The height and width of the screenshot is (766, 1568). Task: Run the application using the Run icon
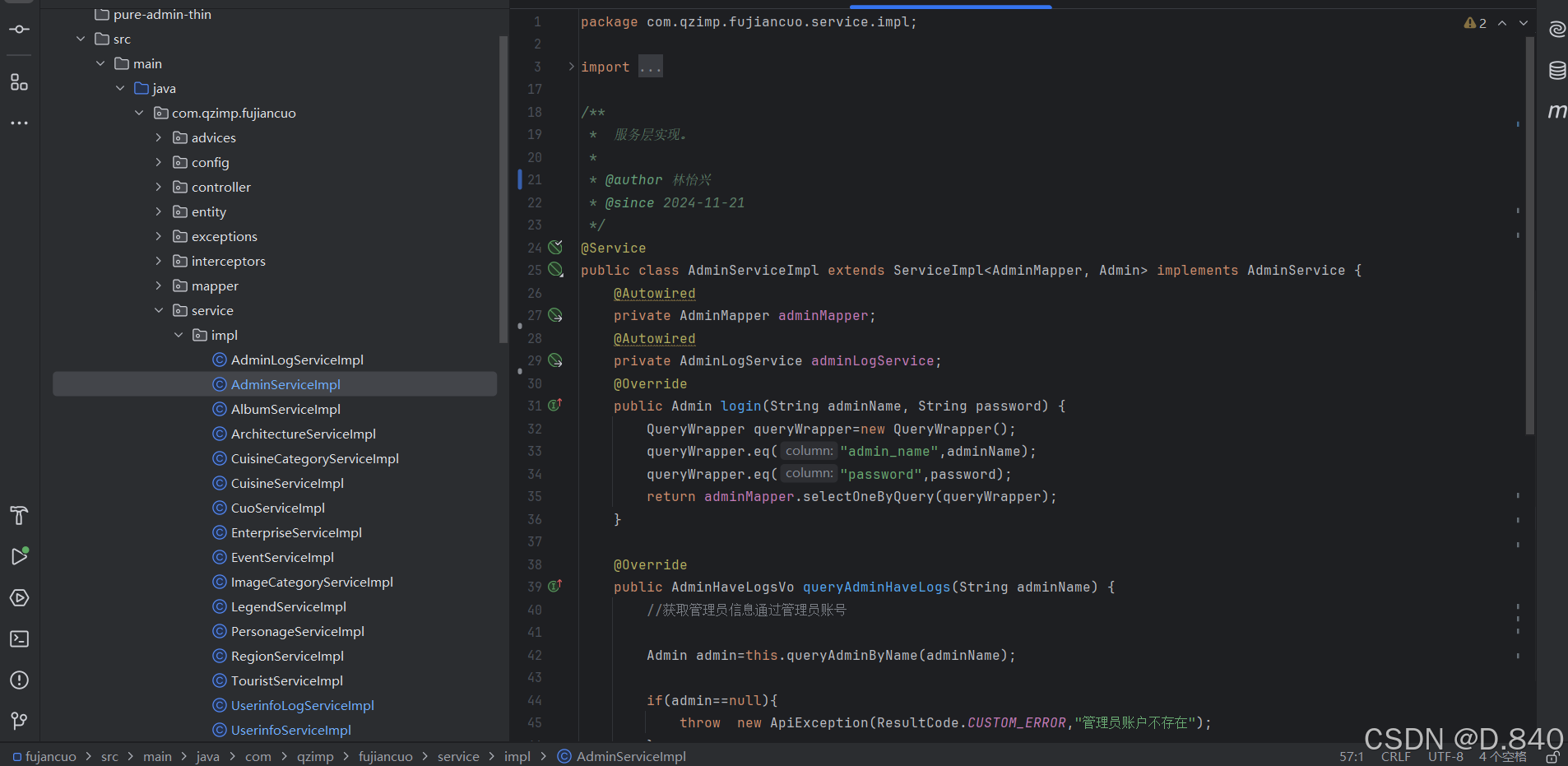[x=20, y=556]
